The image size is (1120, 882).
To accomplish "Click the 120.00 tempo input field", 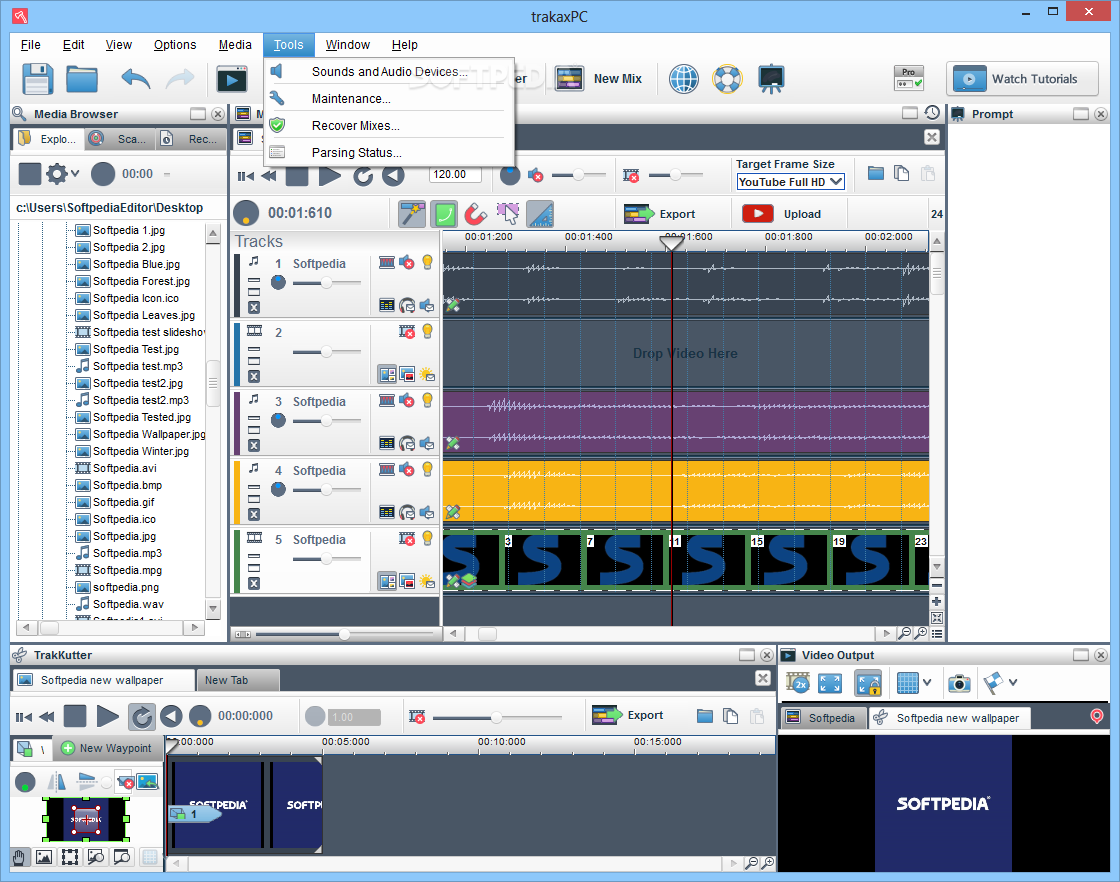I will (x=456, y=174).
